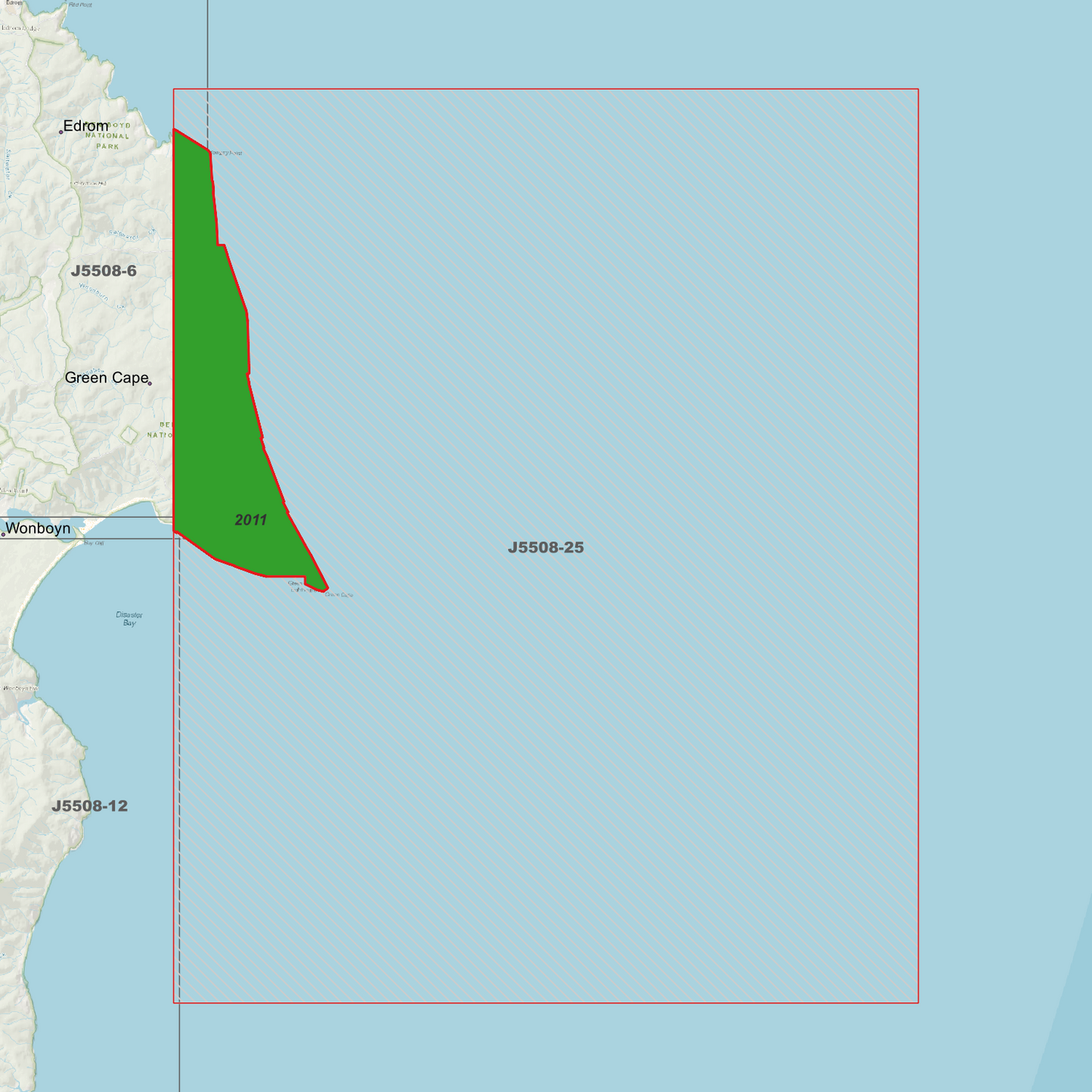1092x1092 pixels.
Task: Click the Wonboyn place label
Action: [x=38, y=528]
